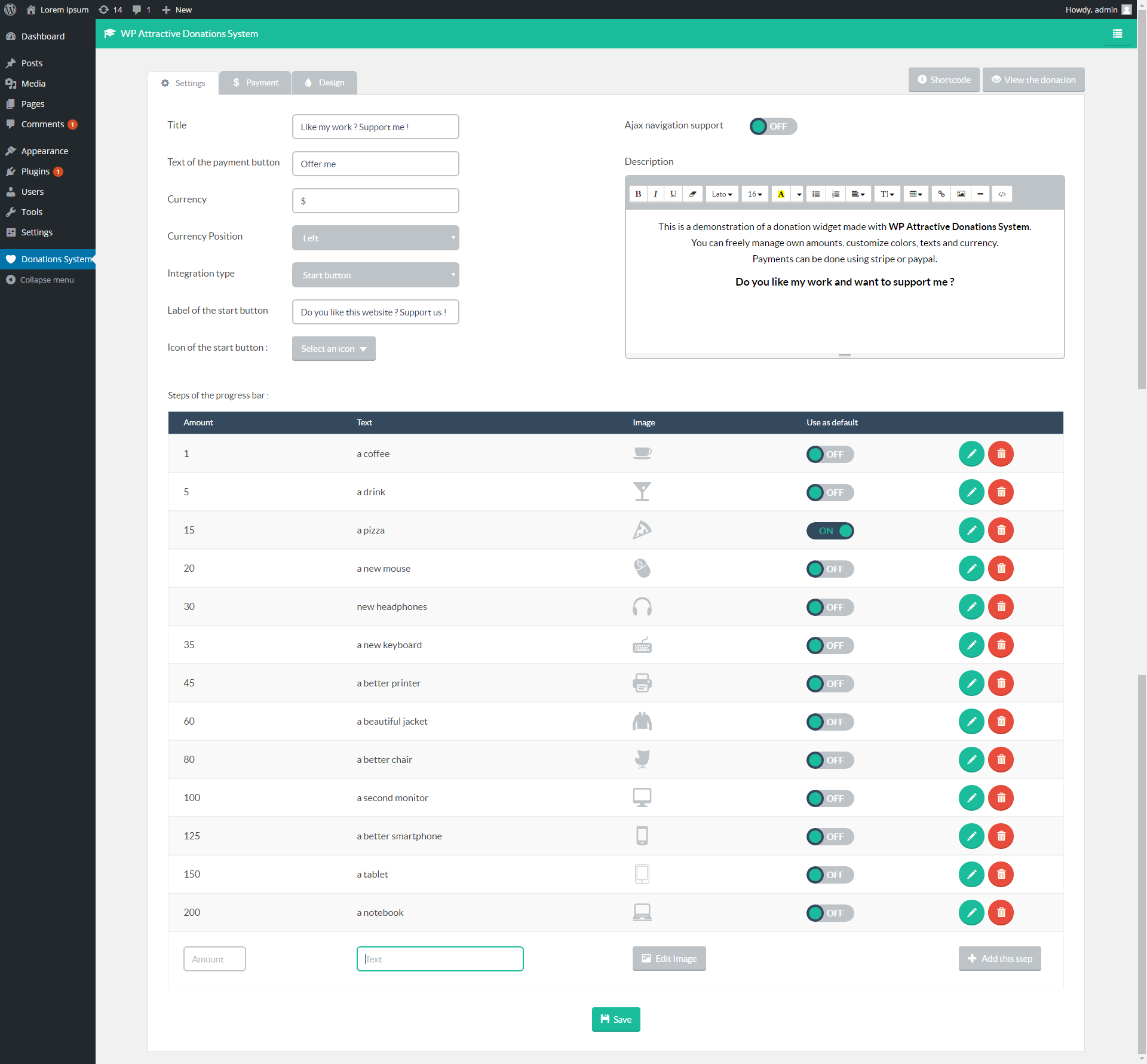Click the Add this step button

[x=999, y=959]
